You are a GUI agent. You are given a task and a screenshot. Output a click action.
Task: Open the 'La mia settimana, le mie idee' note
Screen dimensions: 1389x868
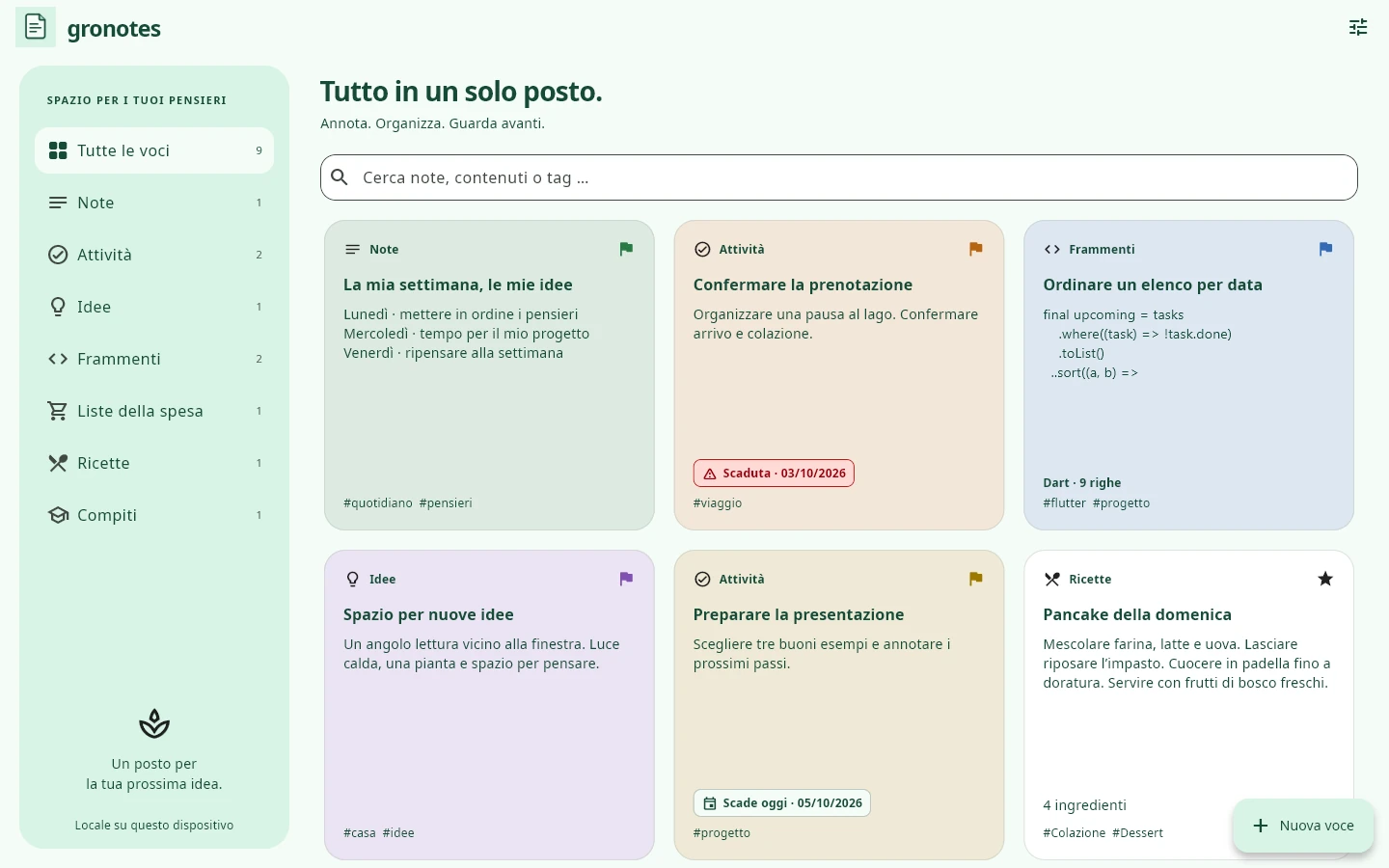tap(458, 285)
